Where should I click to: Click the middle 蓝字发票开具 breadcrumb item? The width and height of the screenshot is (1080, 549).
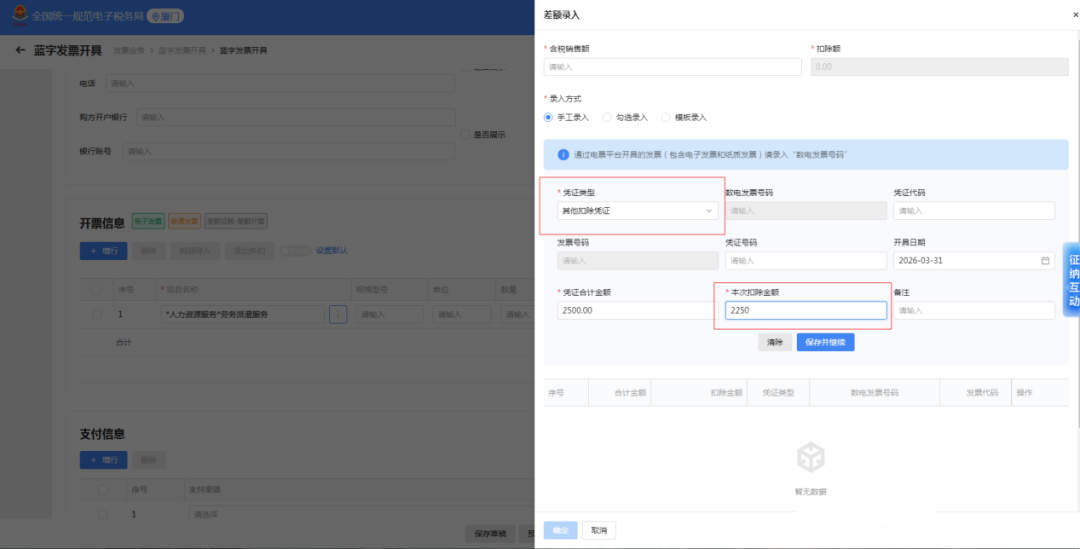click(x=182, y=50)
